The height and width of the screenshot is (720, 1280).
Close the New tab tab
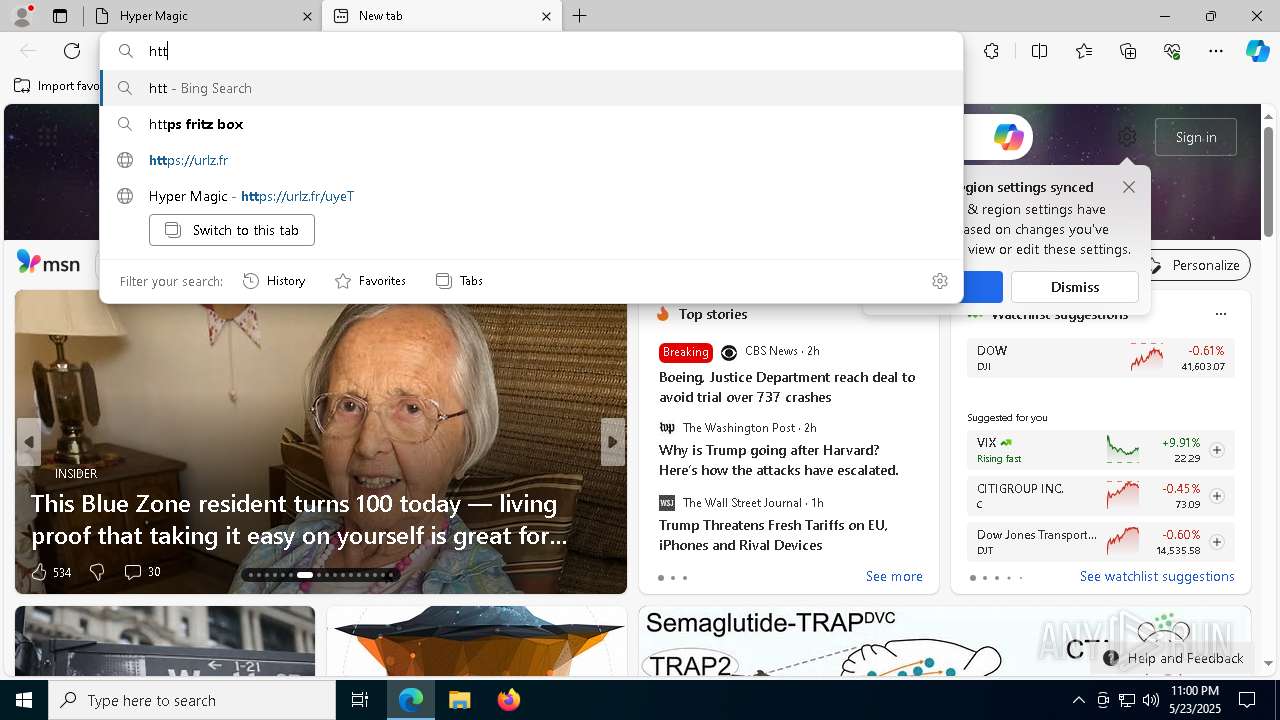[546, 16]
